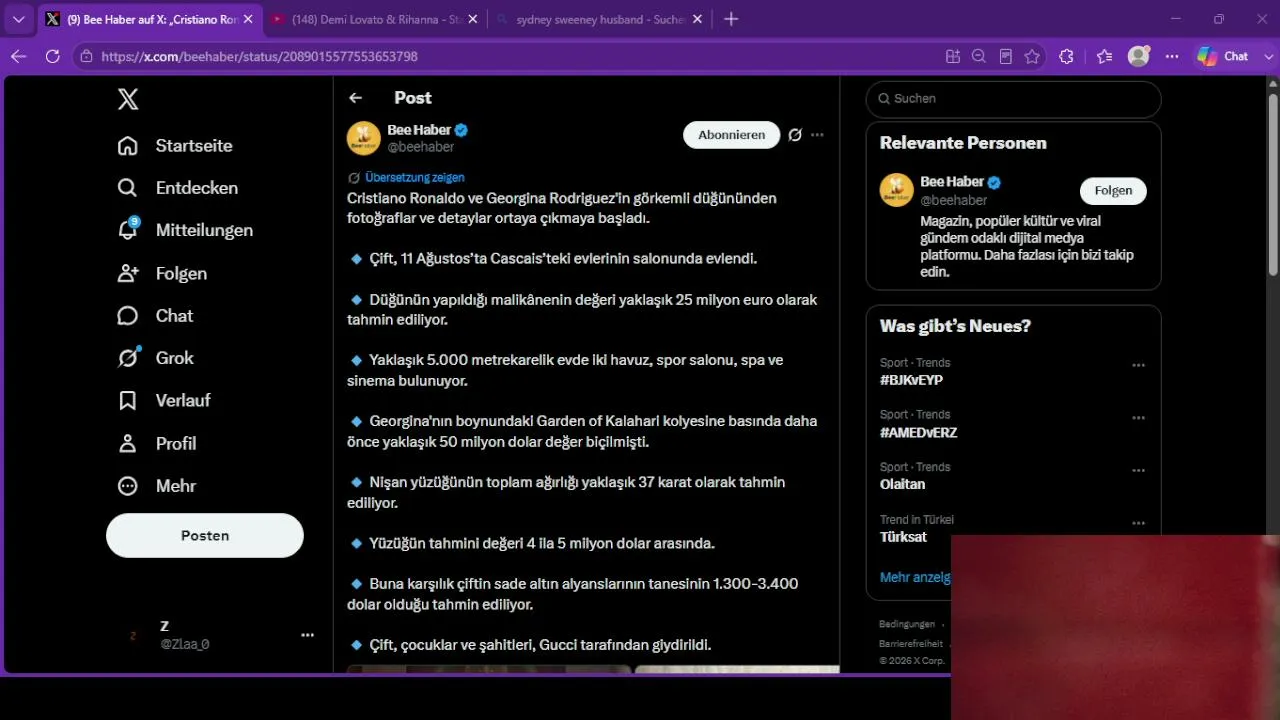Open the #AMEDvERZ trend
This screenshot has height=720, width=1280.
tap(918, 433)
